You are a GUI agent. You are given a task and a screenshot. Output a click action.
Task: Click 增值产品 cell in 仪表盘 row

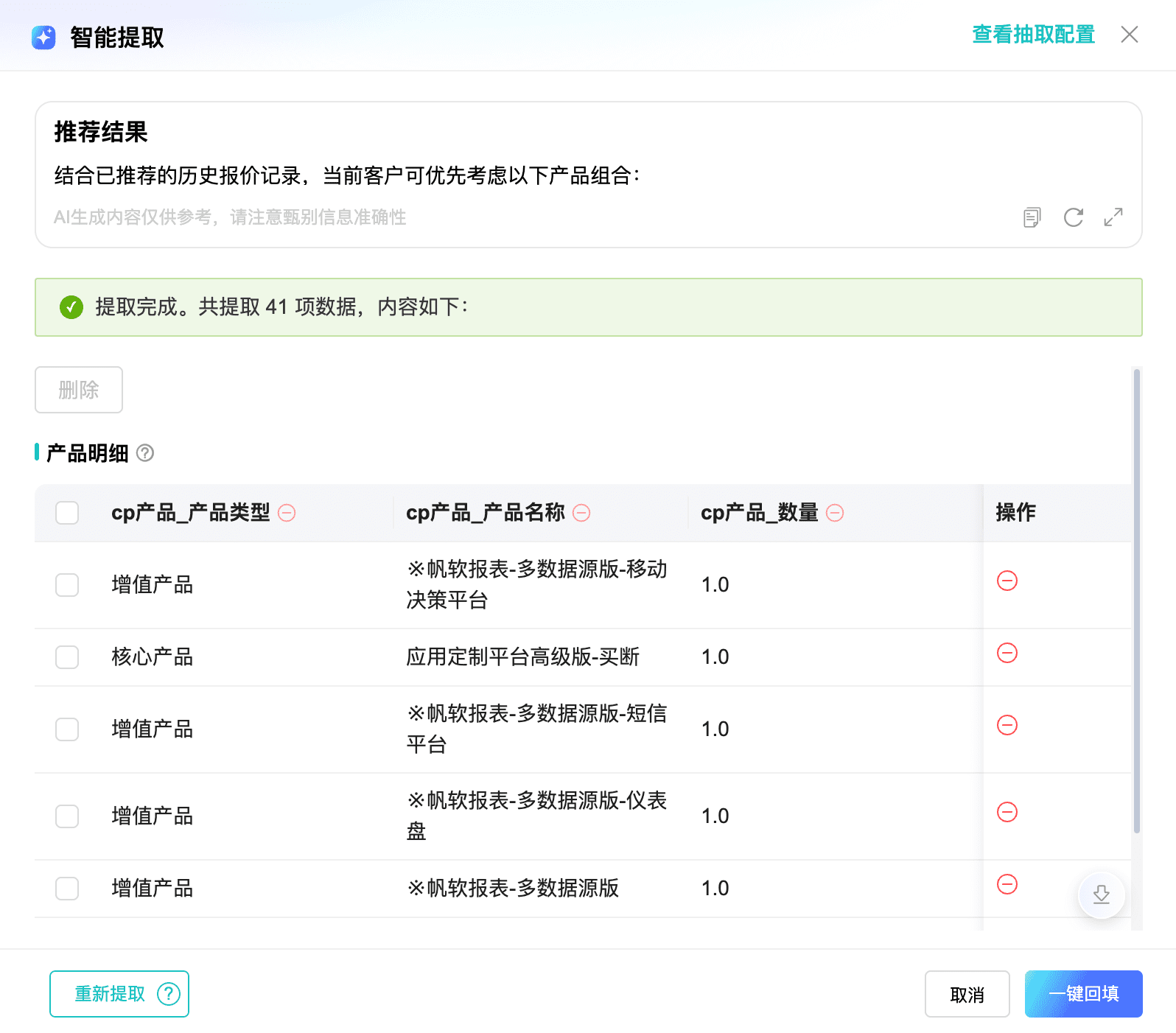click(153, 816)
